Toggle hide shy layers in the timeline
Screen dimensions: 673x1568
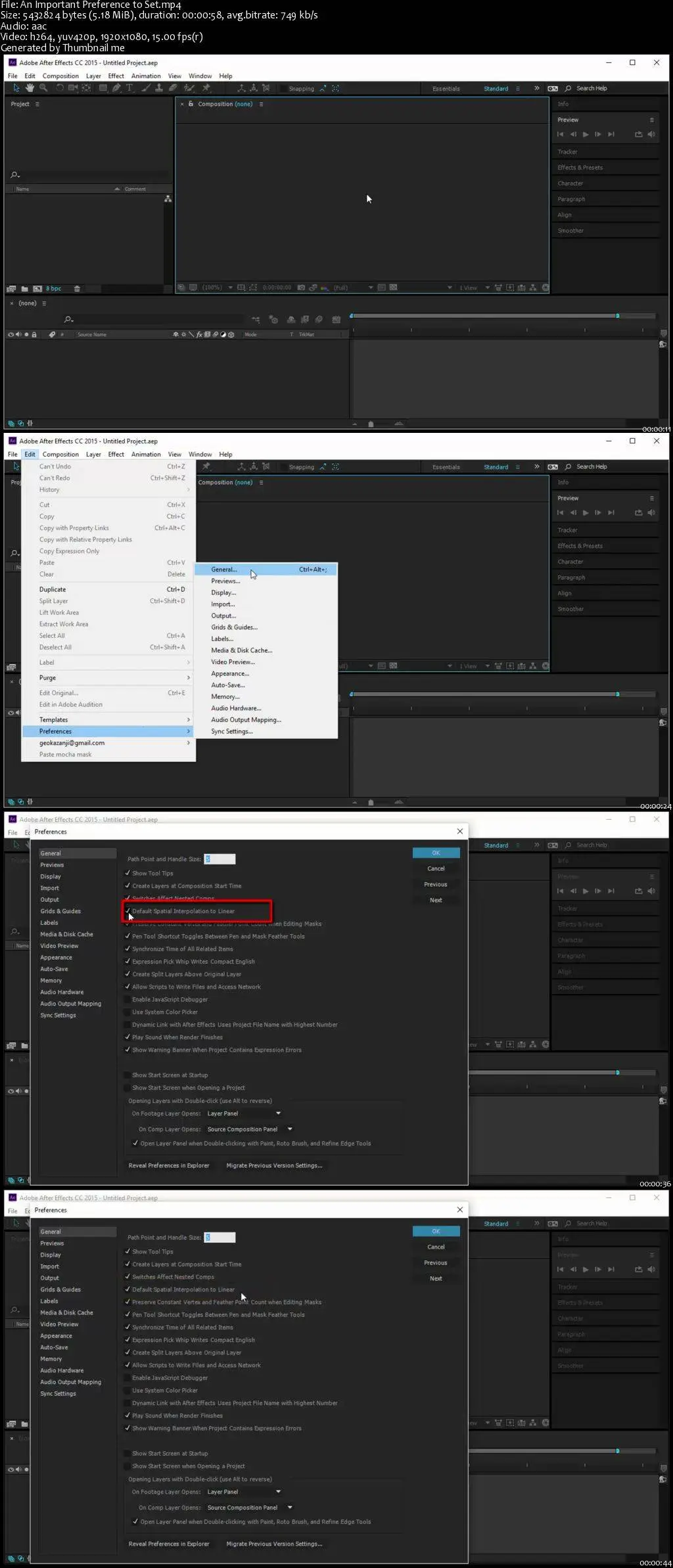click(290, 319)
